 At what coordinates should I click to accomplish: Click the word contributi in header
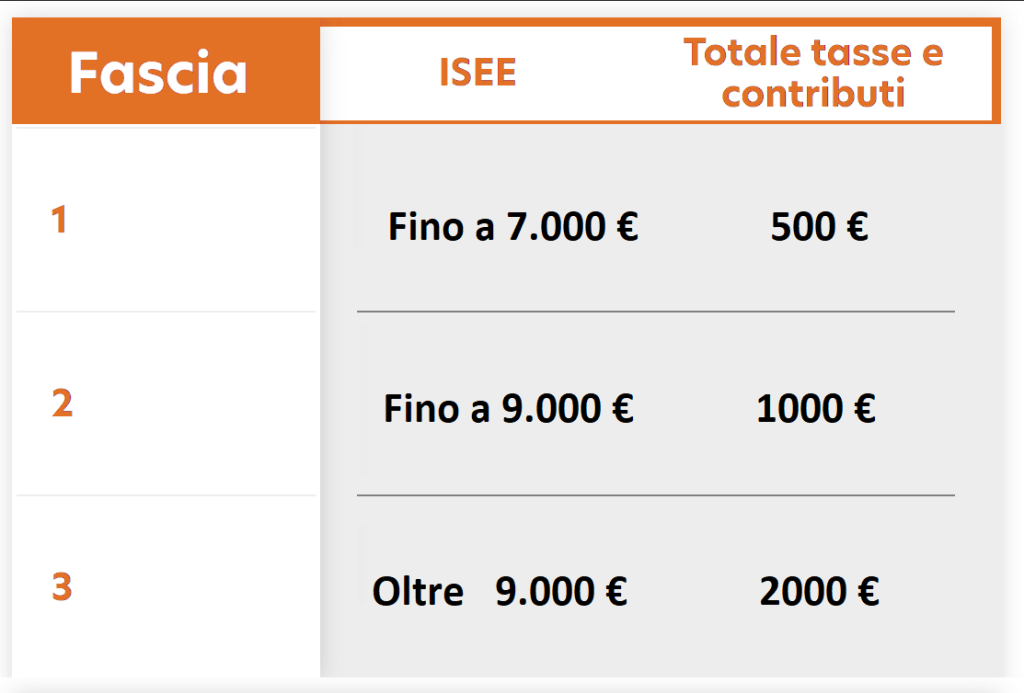pos(813,94)
